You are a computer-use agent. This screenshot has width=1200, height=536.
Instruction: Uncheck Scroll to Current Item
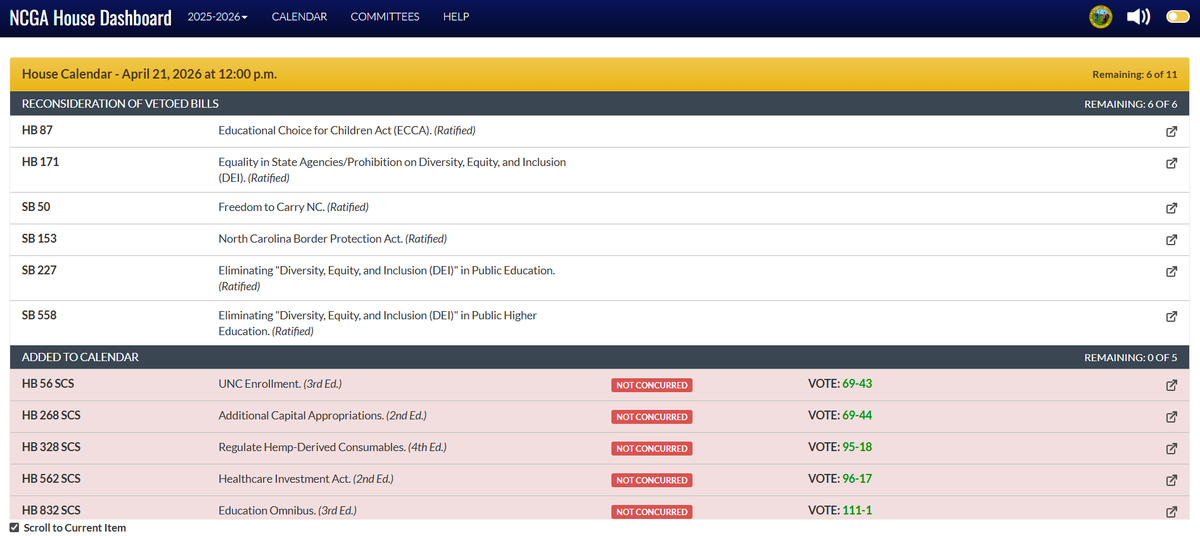click(x=14, y=527)
